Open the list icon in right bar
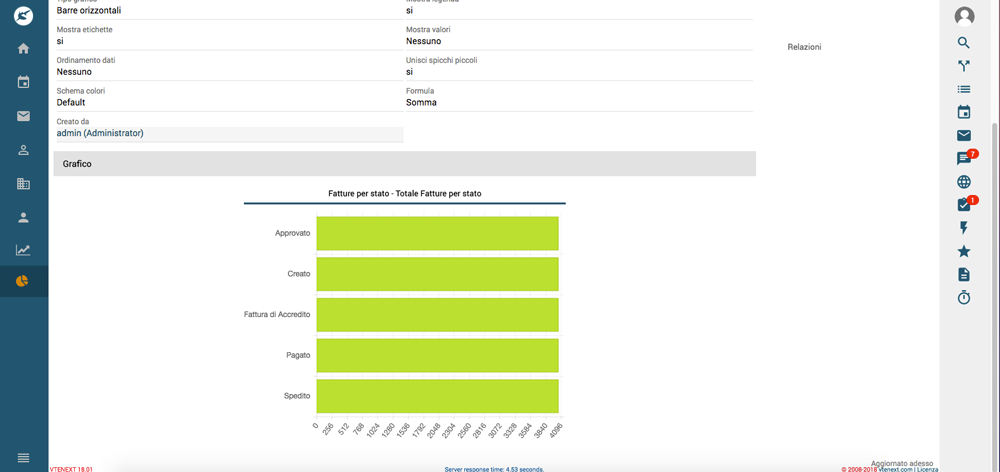This screenshot has width=1000, height=472. point(964,89)
